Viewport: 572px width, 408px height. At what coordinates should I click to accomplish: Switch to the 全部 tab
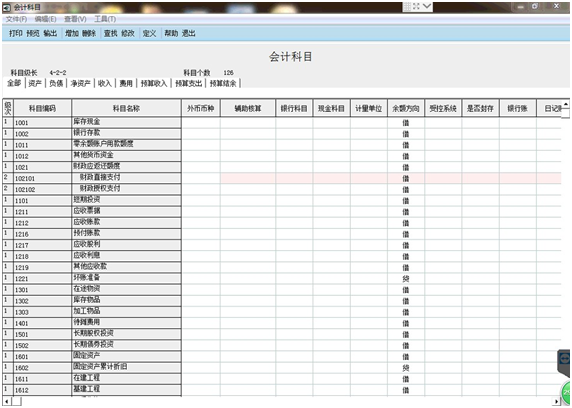tap(14, 83)
